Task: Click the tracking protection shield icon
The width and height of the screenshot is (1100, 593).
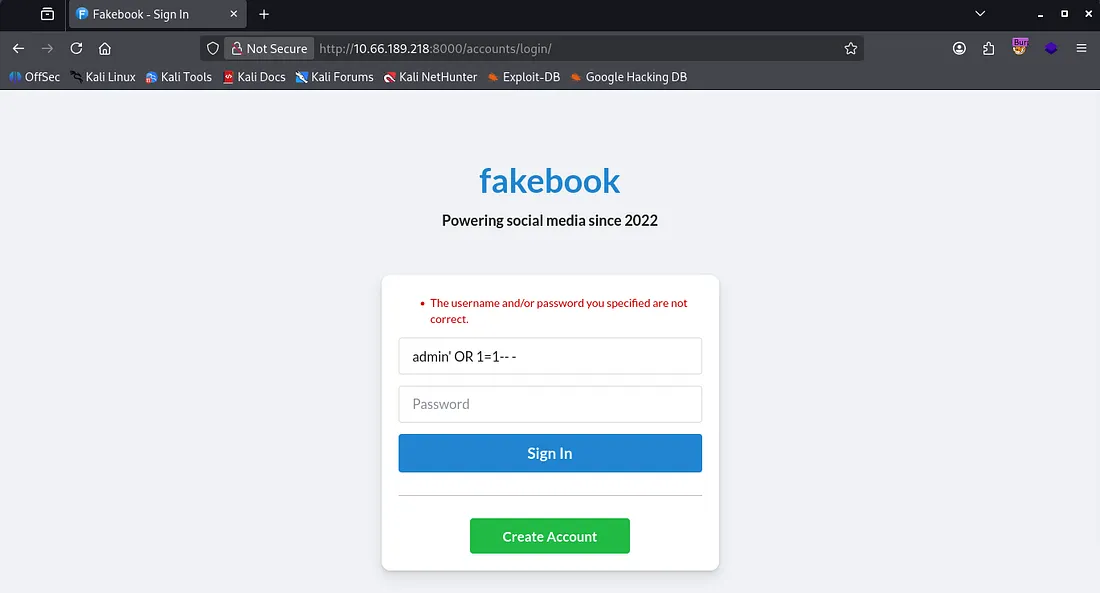Action: click(x=212, y=48)
